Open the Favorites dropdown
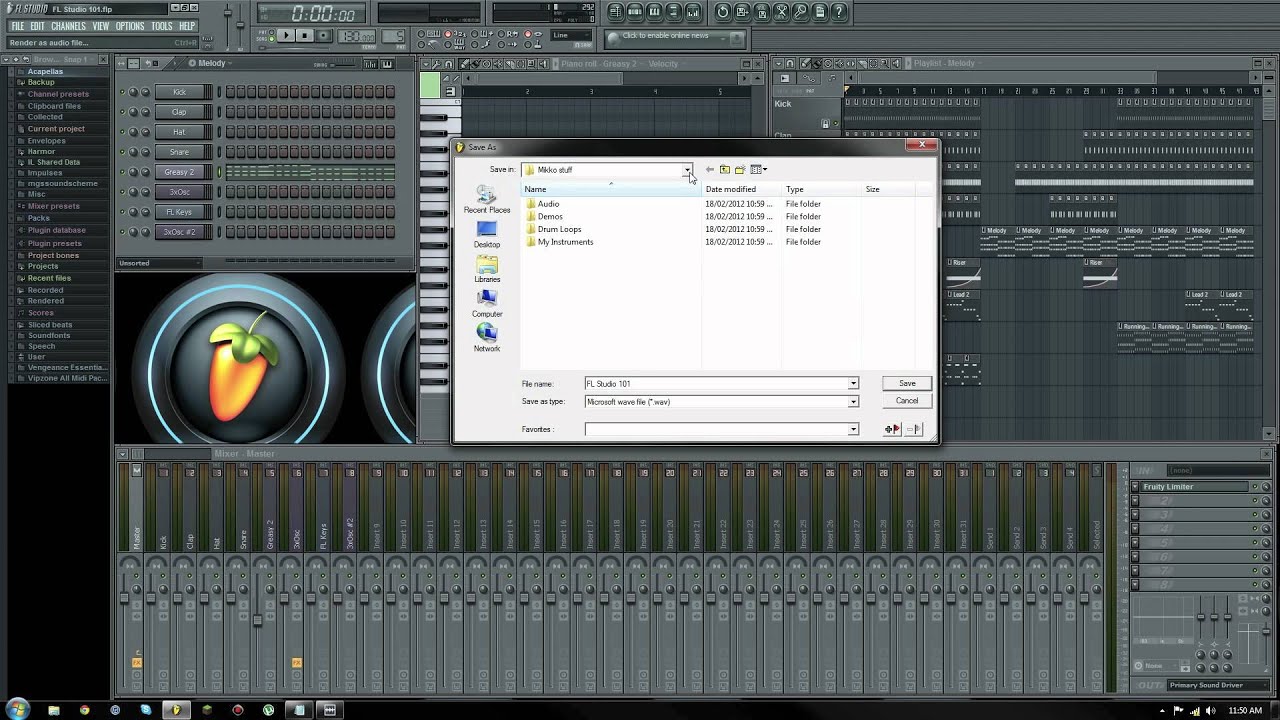1280x720 pixels. pos(853,429)
